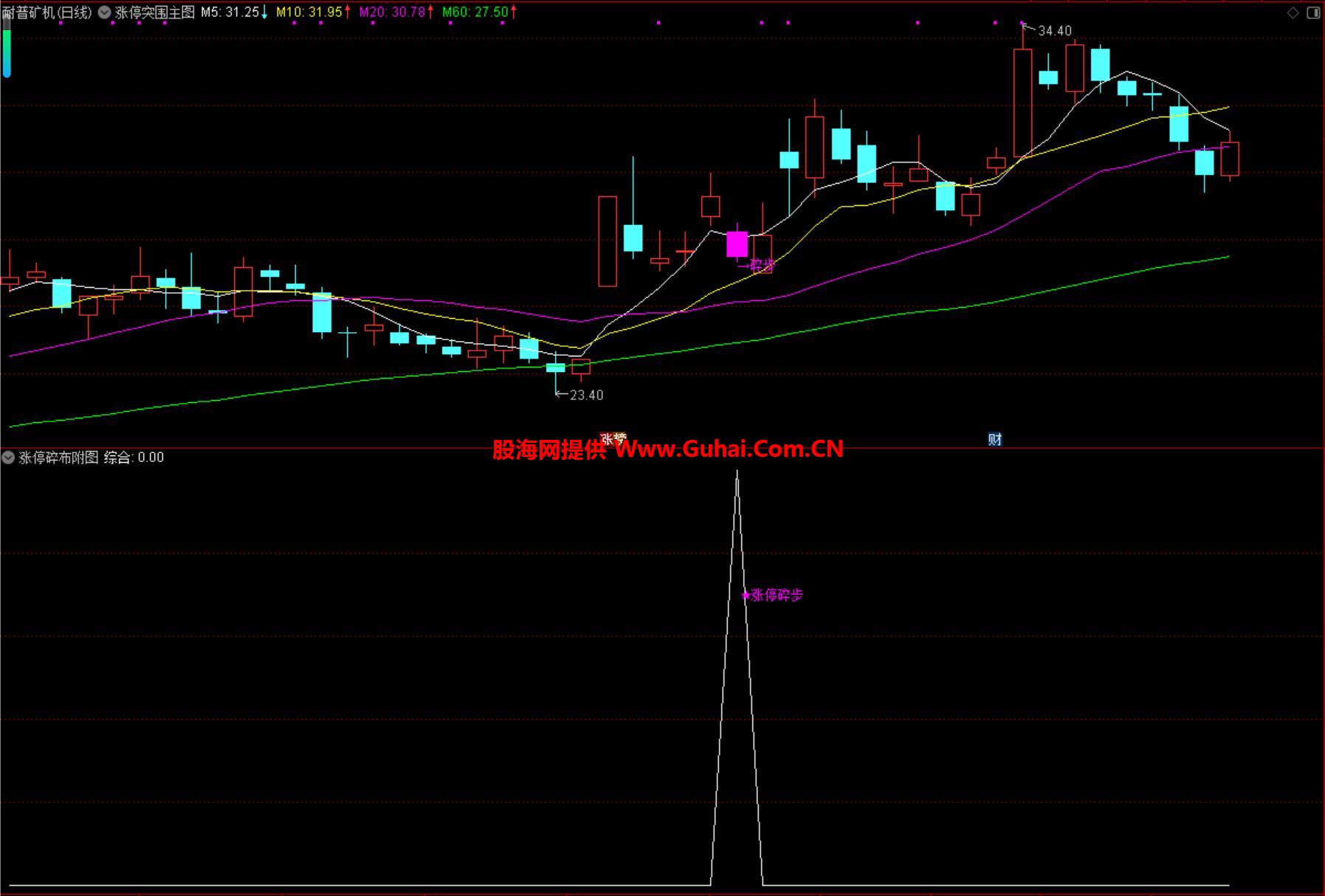The width and height of the screenshot is (1325, 896).
Task: Select the M20 moving average label
Action: 392,13
